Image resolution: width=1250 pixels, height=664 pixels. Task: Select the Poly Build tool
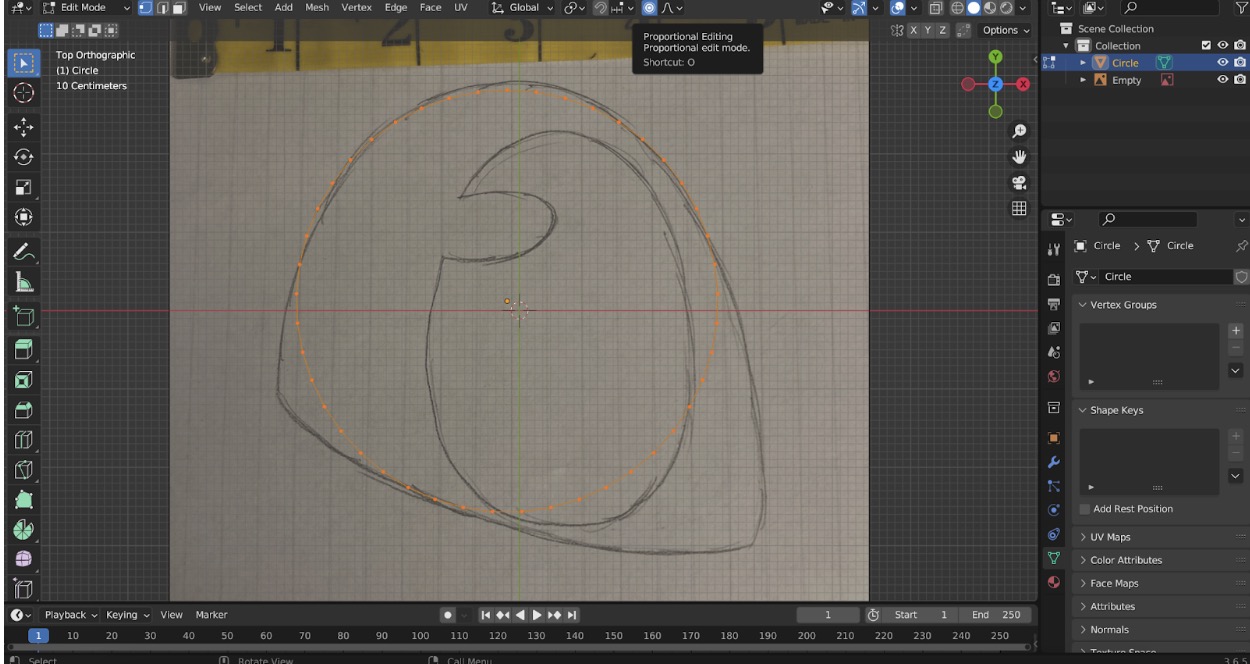pyautogui.click(x=25, y=500)
